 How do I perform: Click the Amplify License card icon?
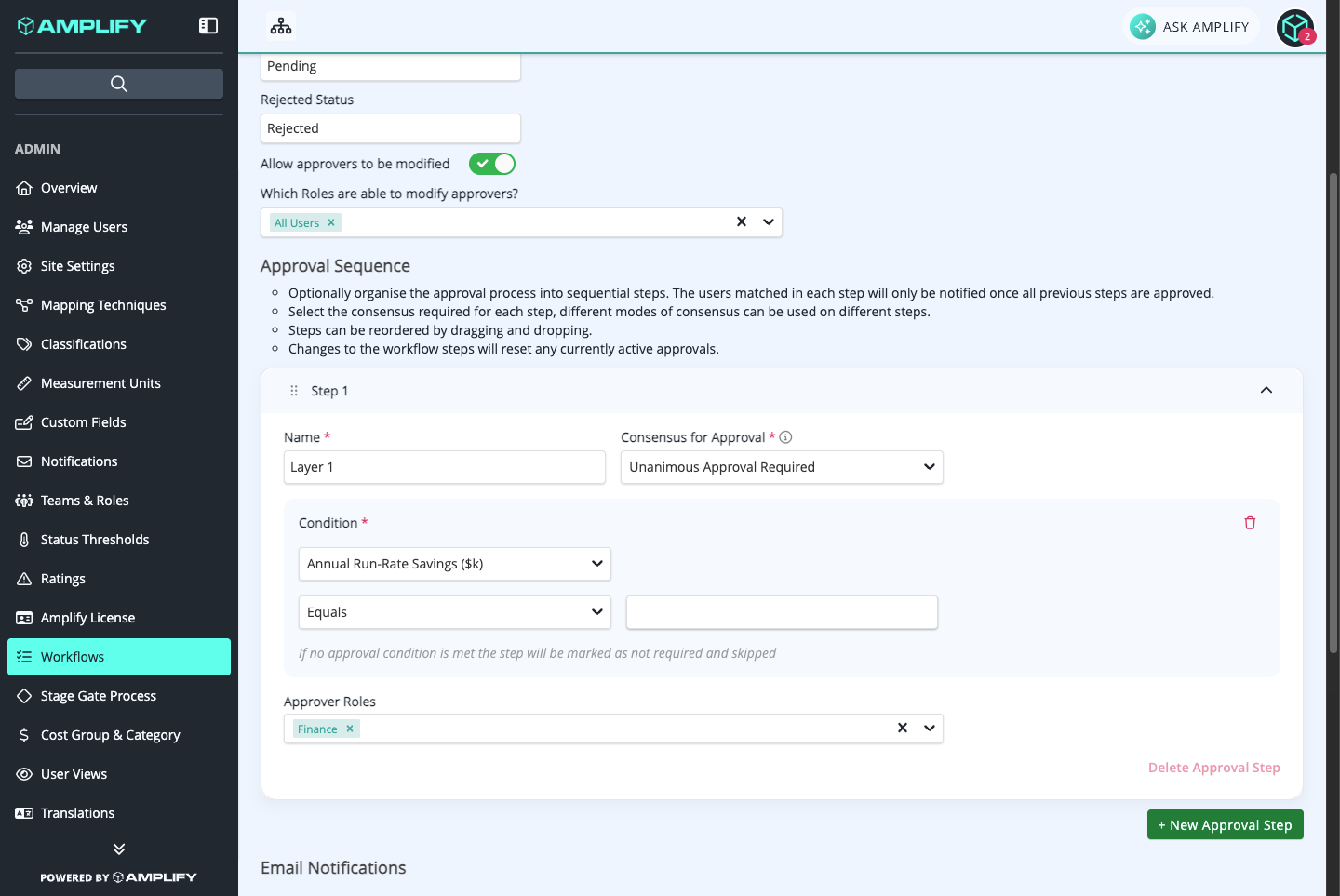(x=24, y=618)
